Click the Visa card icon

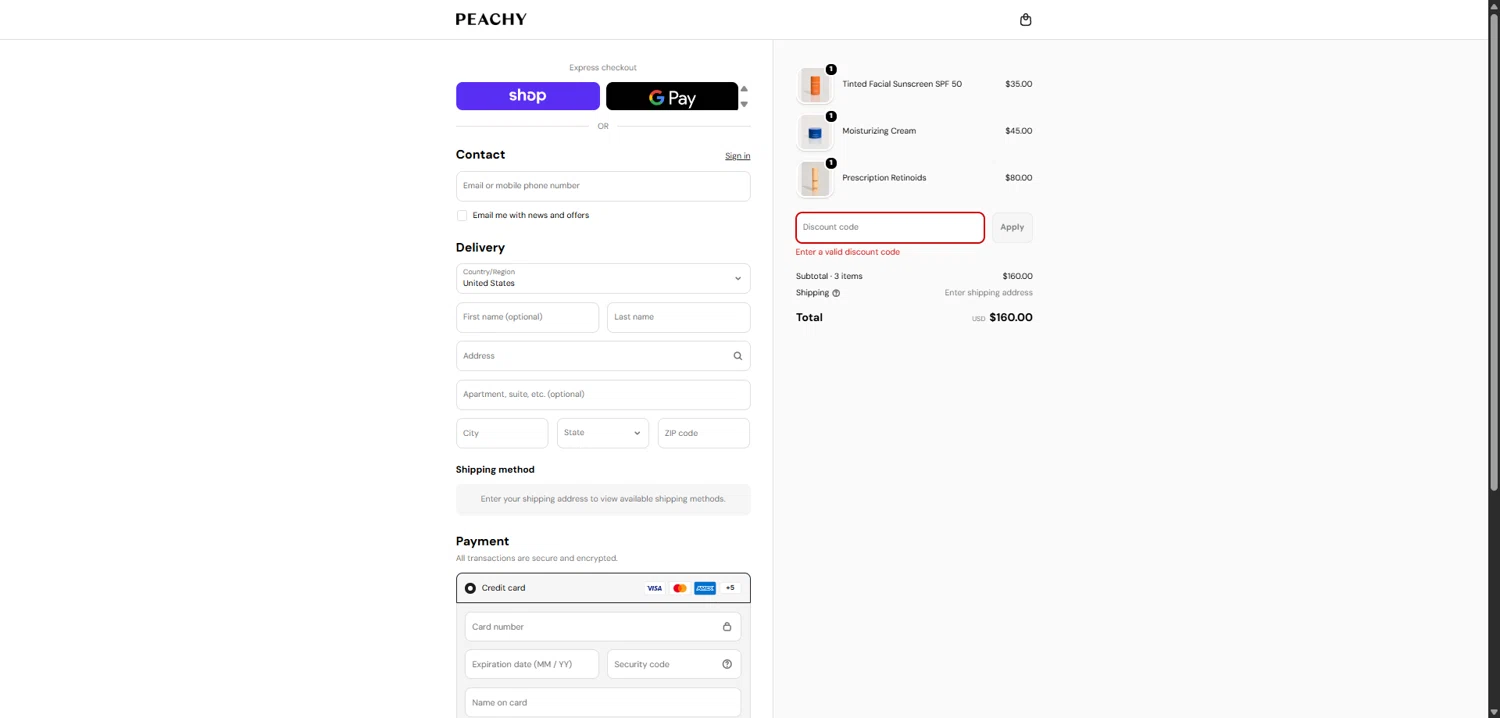[x=654, y=588]
